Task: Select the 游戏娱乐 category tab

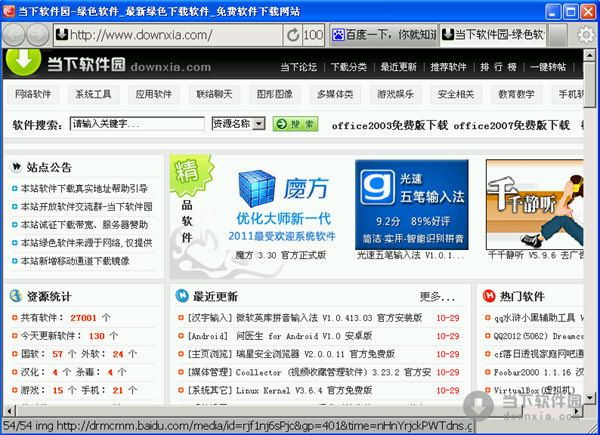Action: (x=396, y=94)
